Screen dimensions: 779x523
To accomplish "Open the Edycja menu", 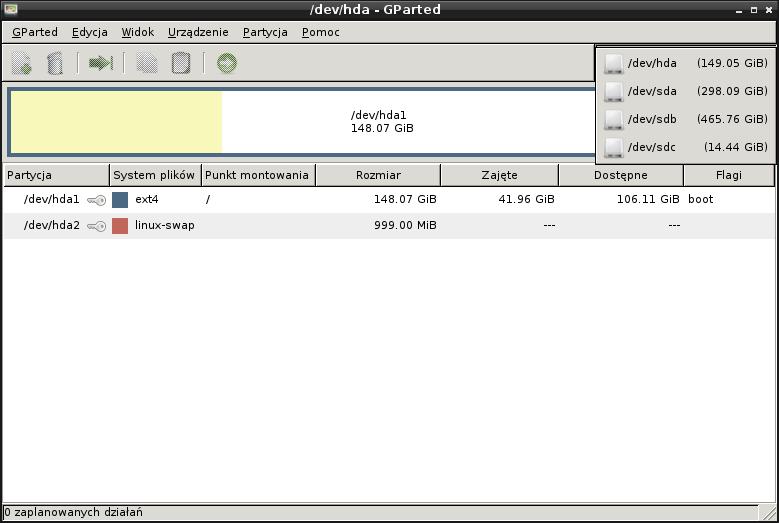I will 89,32.
